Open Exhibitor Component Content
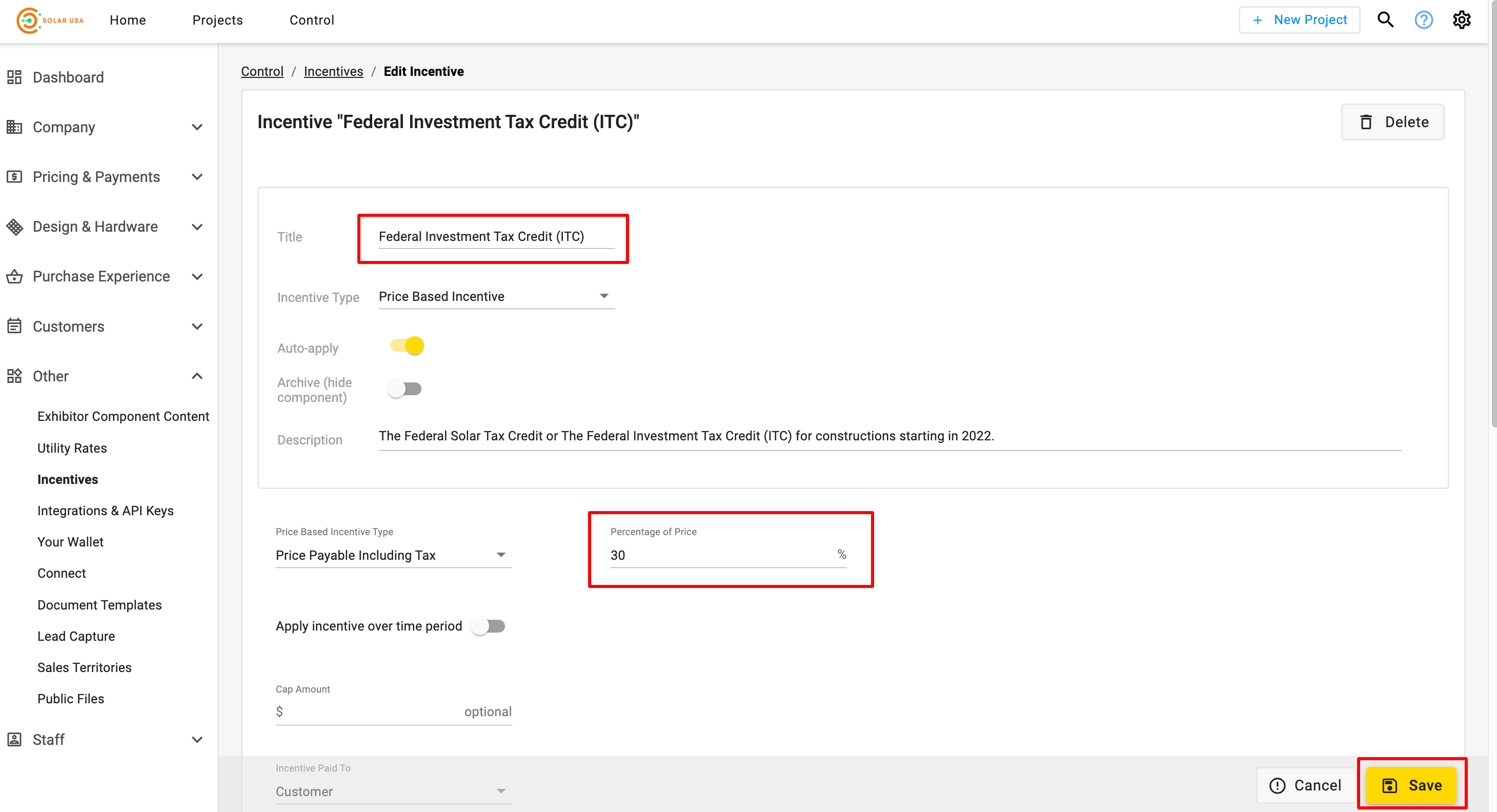1497x812 pixels. (x=123, y=416)
